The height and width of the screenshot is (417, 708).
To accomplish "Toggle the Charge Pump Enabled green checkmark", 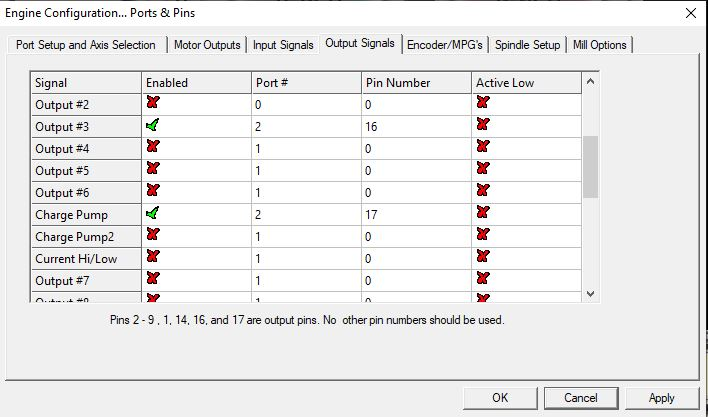I will point(153,213).
